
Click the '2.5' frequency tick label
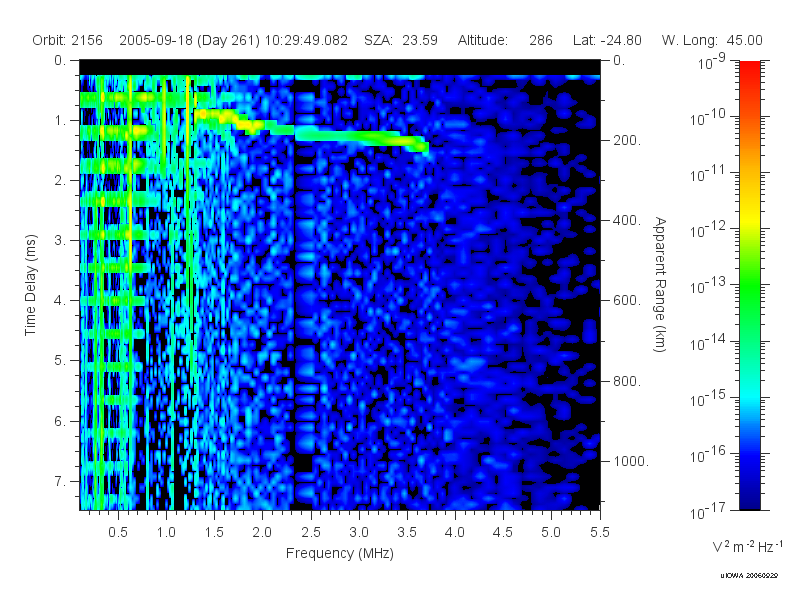click(311, 532)
